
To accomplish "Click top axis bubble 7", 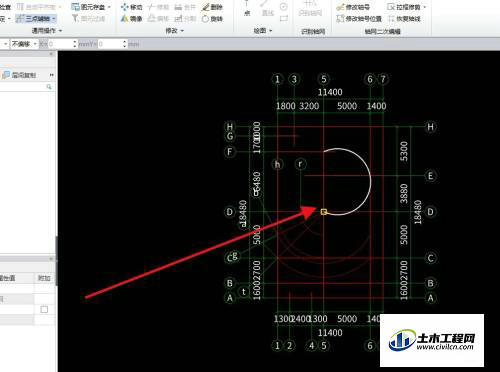I will (x=383, y=79).
